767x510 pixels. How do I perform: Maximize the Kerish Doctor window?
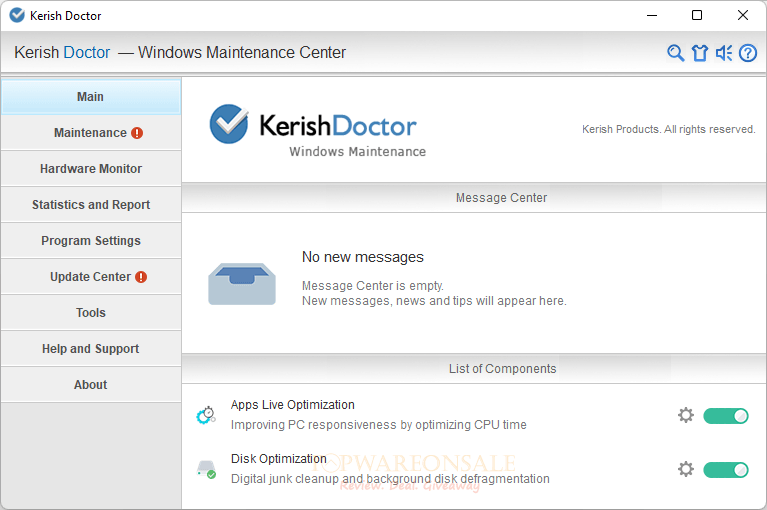(697, 16)
